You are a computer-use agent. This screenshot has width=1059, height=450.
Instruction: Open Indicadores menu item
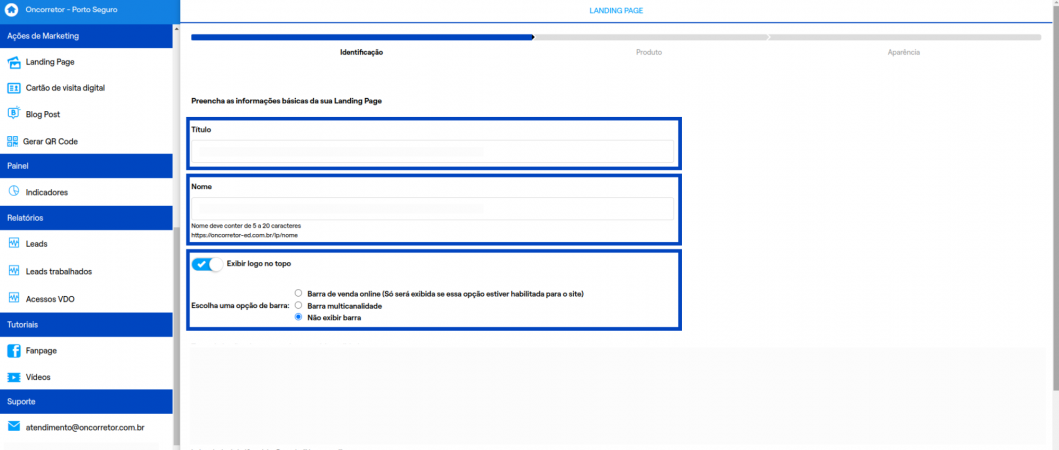tap(47, 193)
